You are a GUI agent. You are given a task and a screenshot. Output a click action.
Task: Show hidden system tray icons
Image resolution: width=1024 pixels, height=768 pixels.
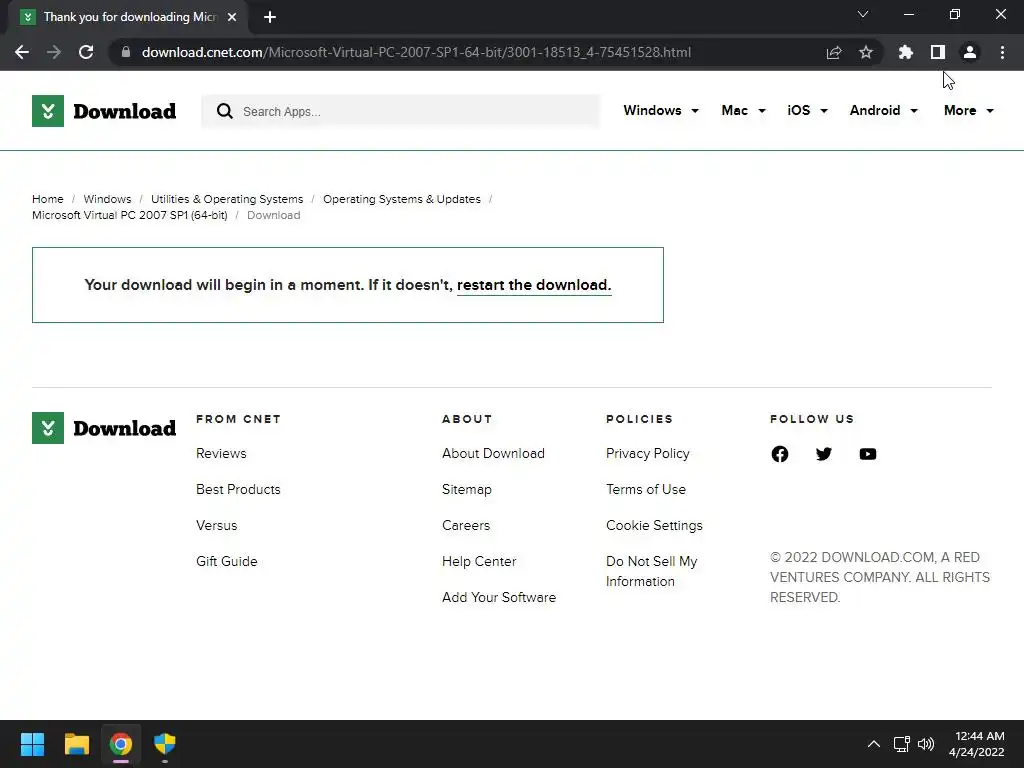point(873,744)
